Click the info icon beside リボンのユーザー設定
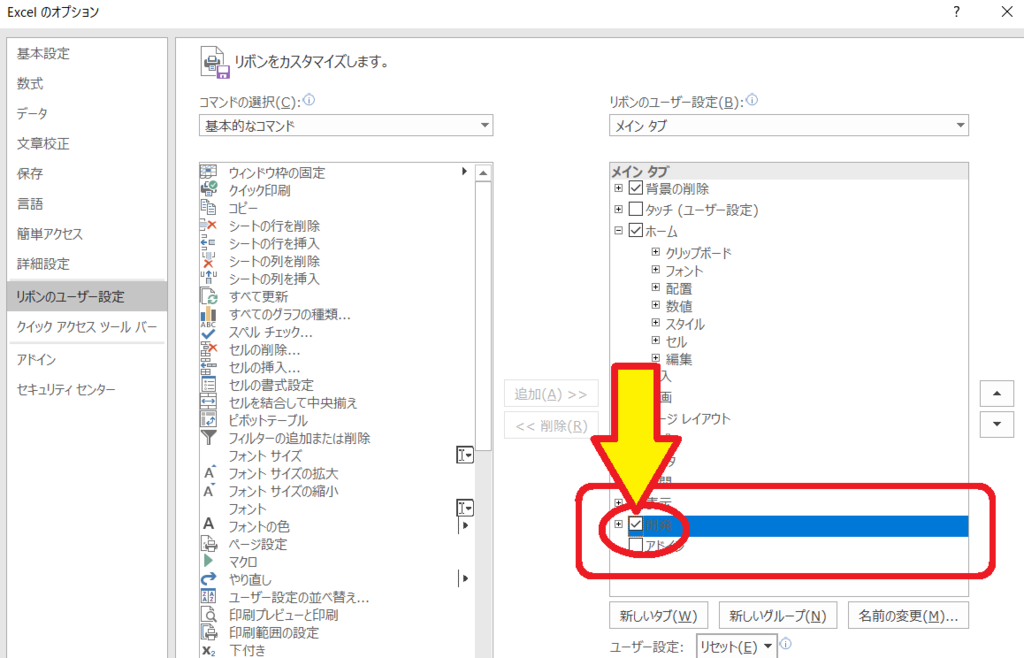This screenshot has width=1024, height=658. [752, 100]
